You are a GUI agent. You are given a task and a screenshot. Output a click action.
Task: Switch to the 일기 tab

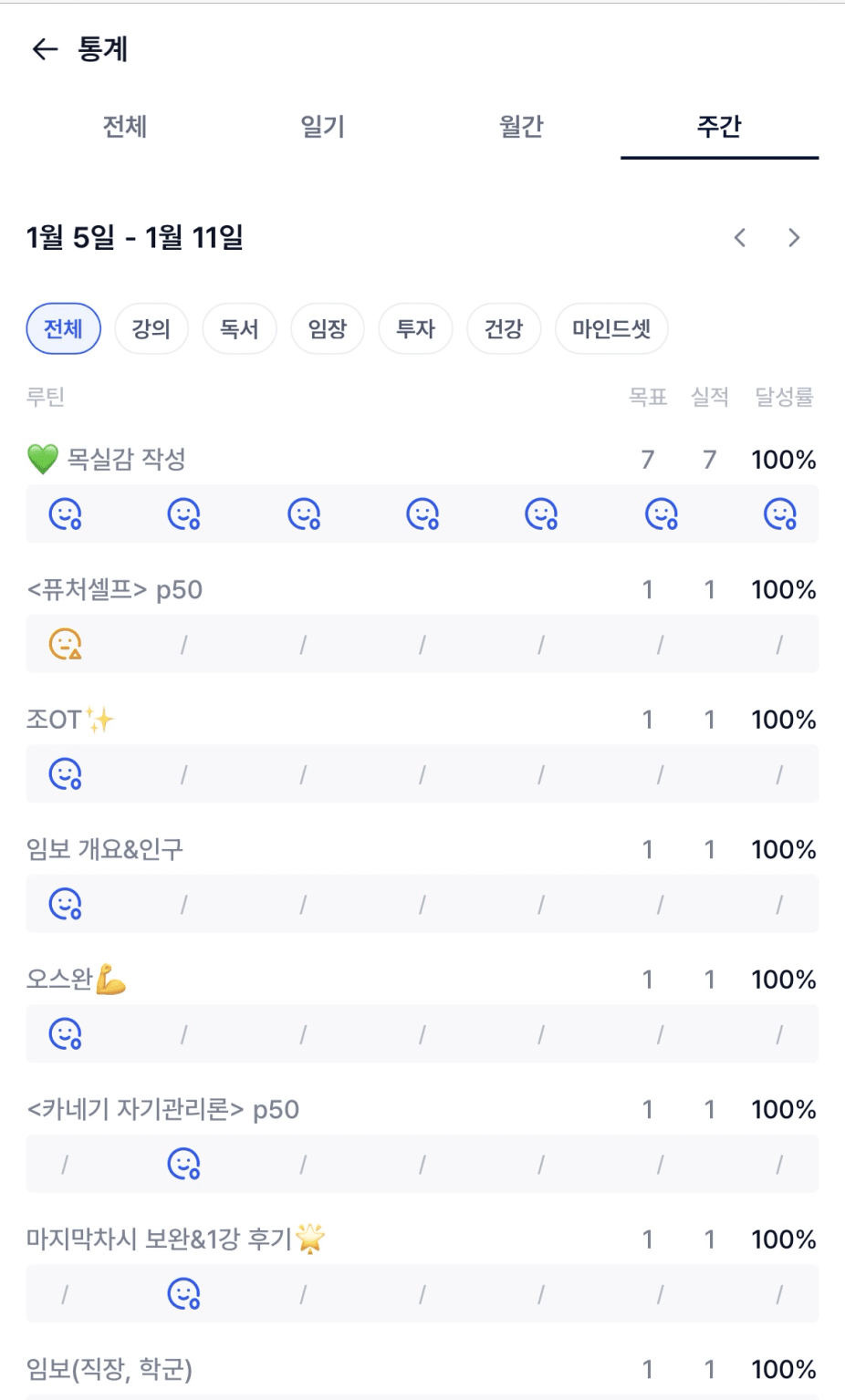[323, 127]
